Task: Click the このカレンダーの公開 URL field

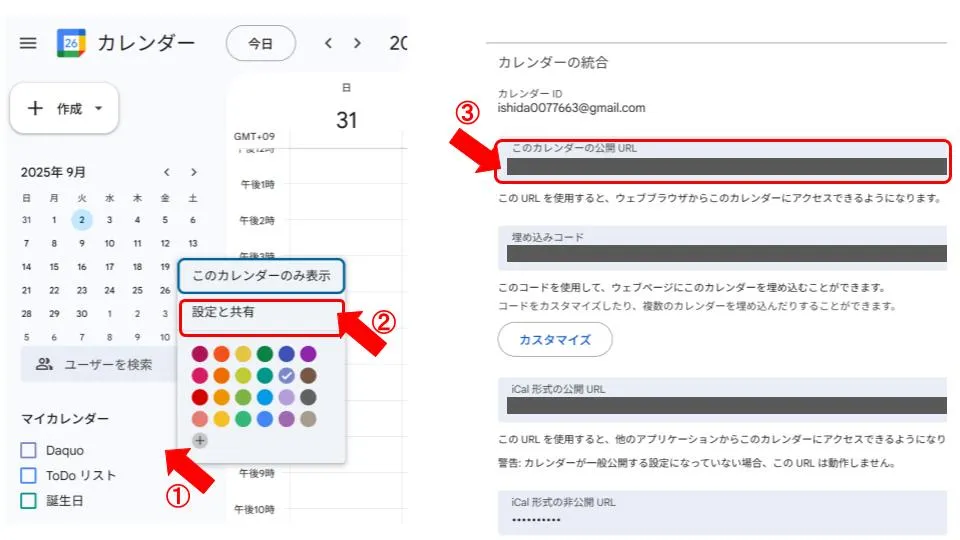Action: [721, 161]
